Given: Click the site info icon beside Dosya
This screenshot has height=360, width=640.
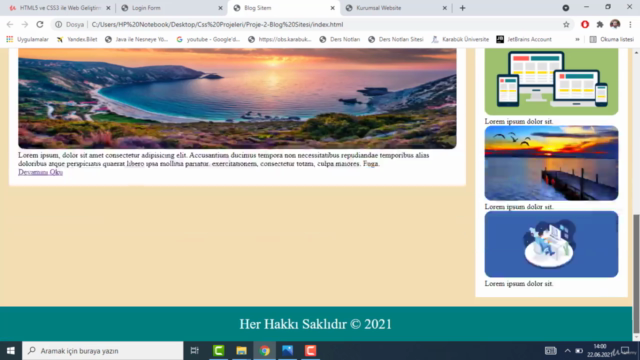Looking at the screenshot, I should pyautogui.click(x=58, y=24).
